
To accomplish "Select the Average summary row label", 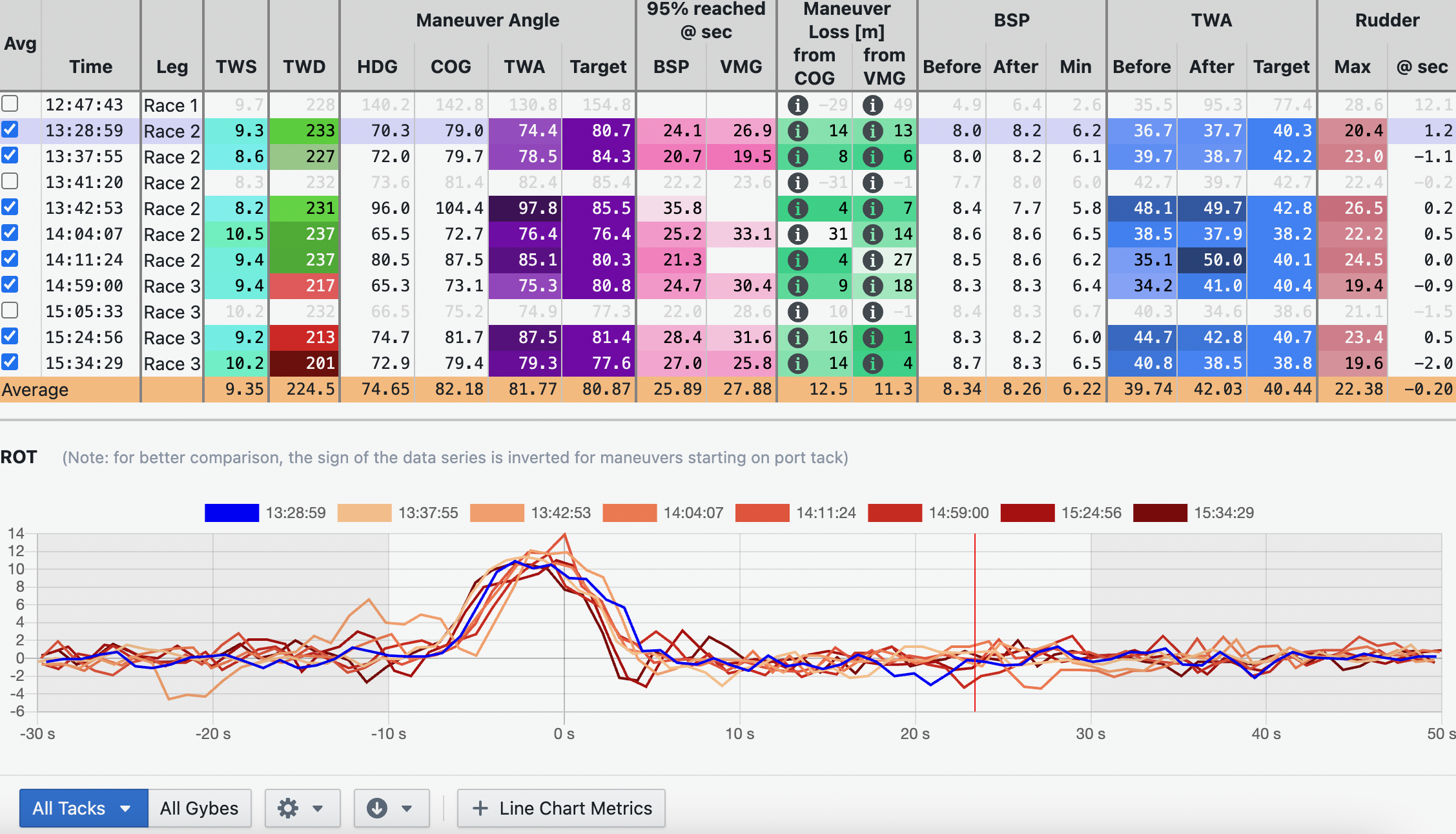I will [35, 390].
